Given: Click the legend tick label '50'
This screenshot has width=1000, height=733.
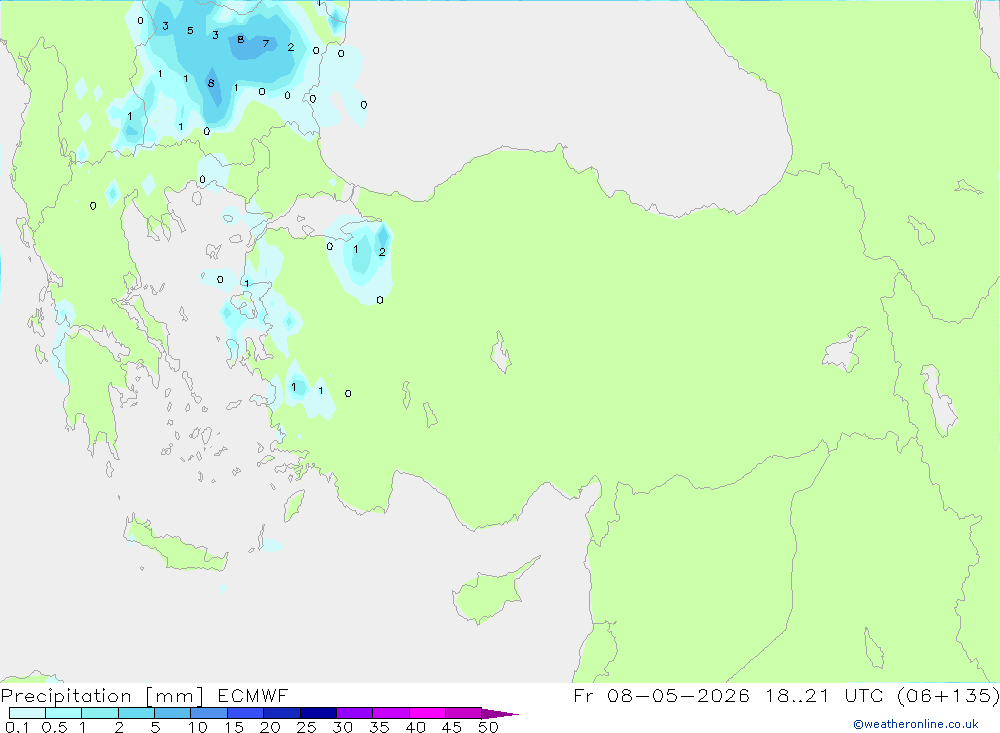Looking at the screenshot, I should (488, 727).
